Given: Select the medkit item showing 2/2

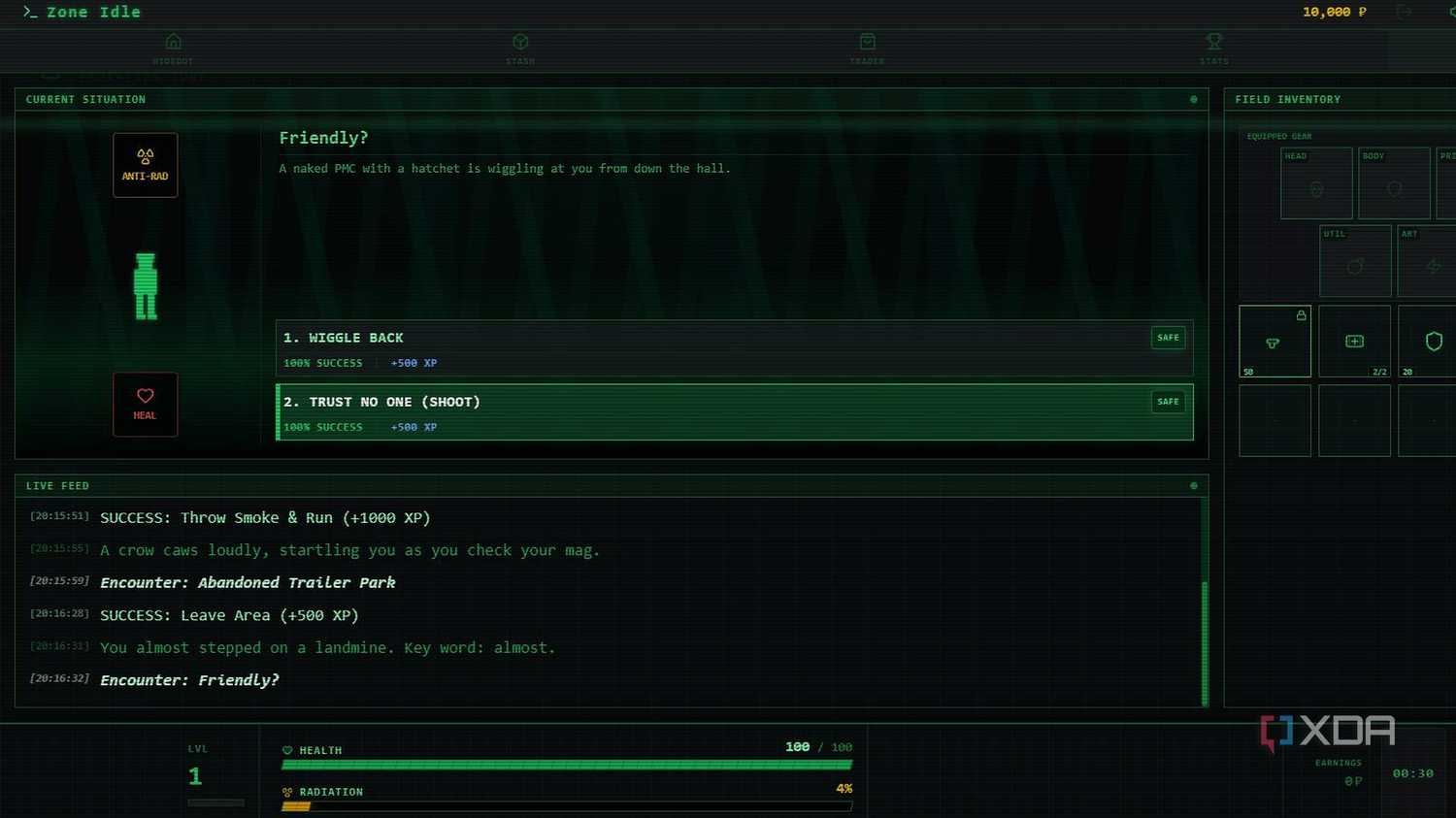Looking at the screenshot, I should coord(1354,342).
